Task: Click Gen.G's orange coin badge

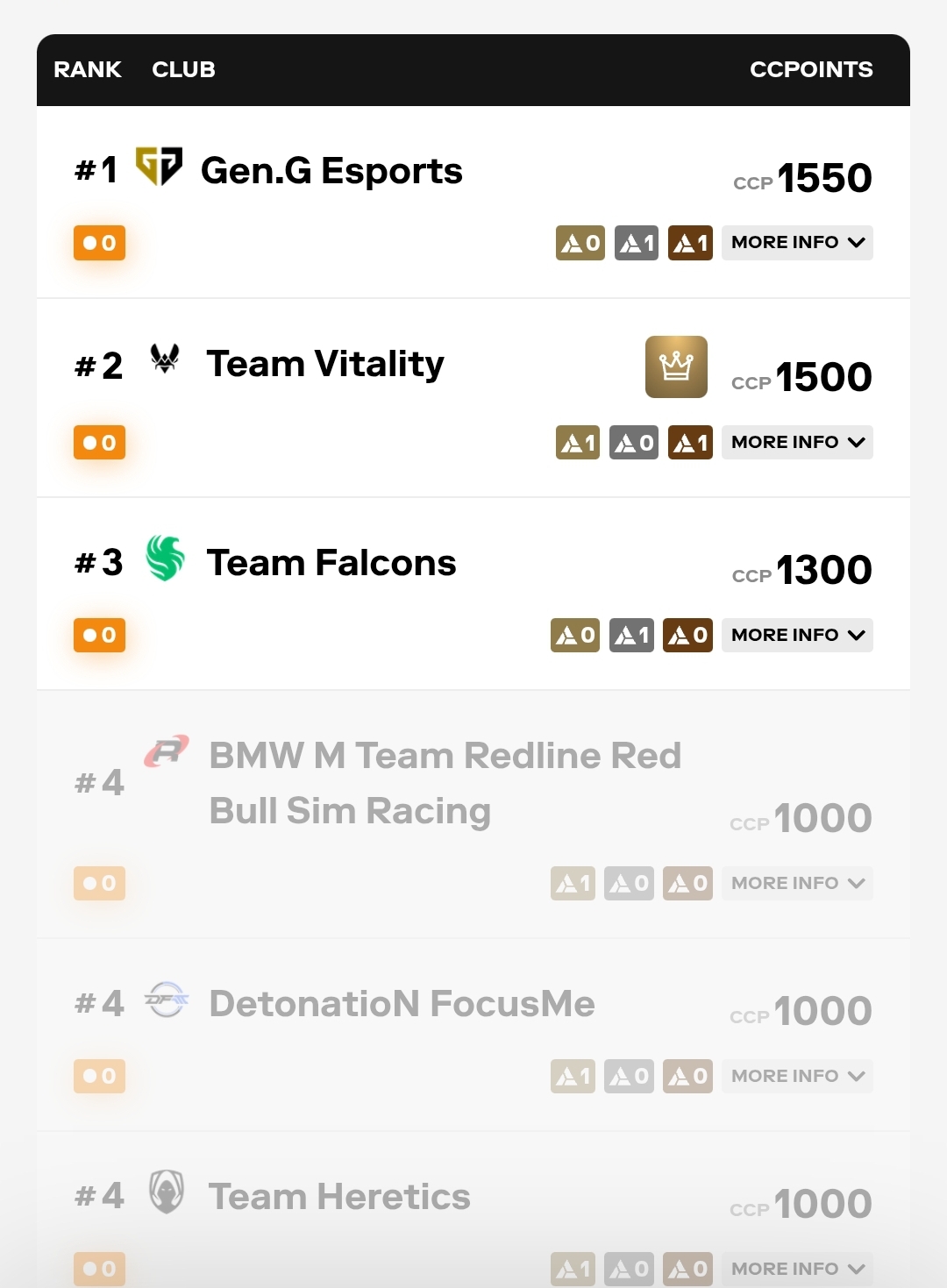Action: click(99, 243)
